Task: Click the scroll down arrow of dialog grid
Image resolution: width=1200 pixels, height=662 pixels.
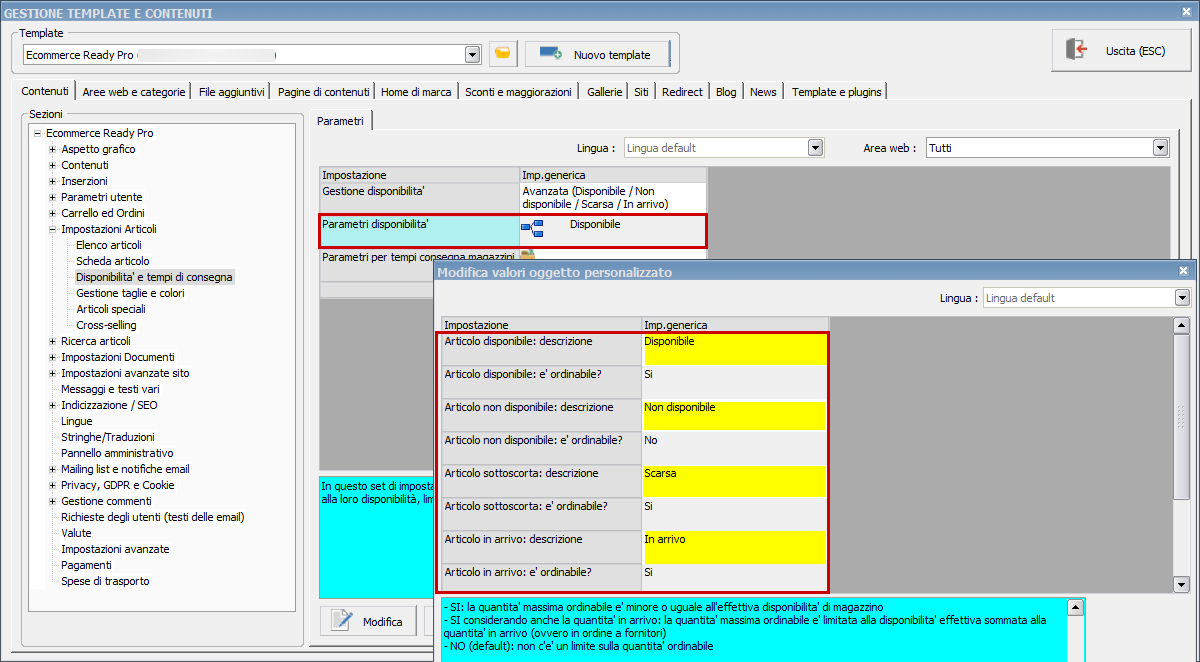Action: pyautogui.click(x=1181, y=584)
